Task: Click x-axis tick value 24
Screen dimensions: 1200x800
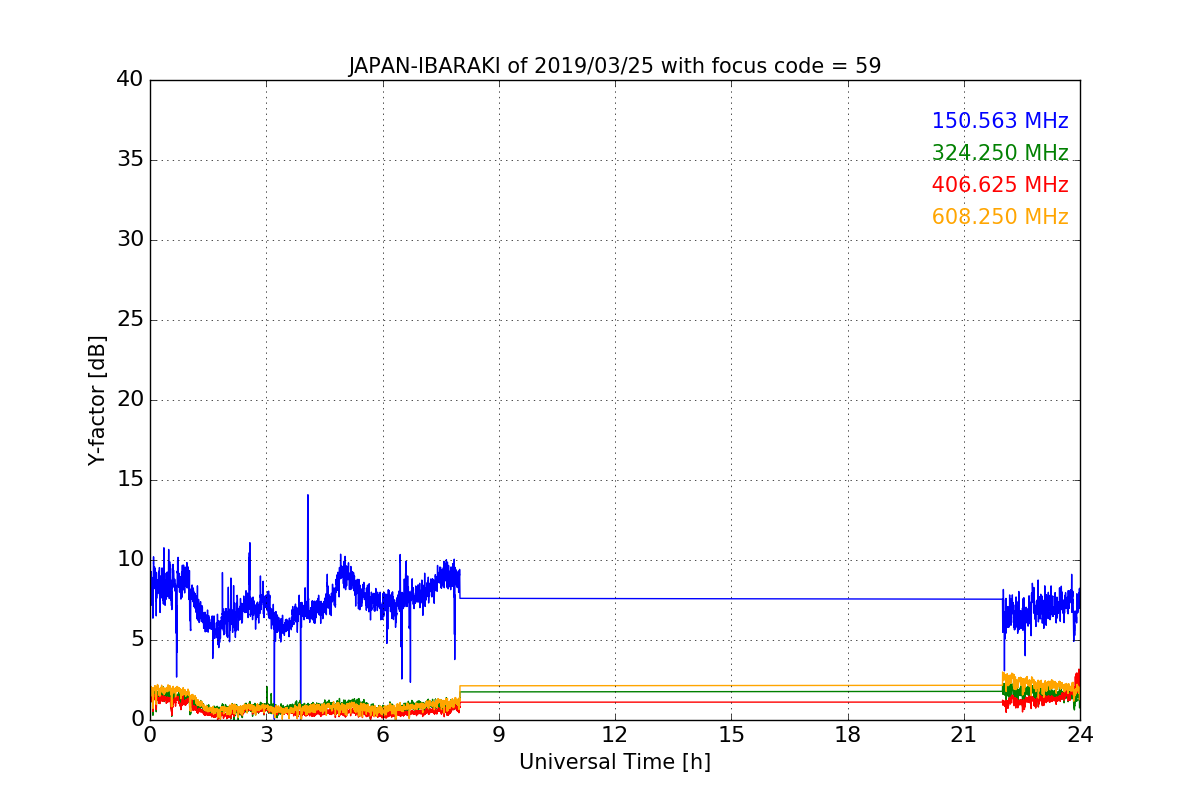Action: pyautogui.click(x=1080, y=735)
